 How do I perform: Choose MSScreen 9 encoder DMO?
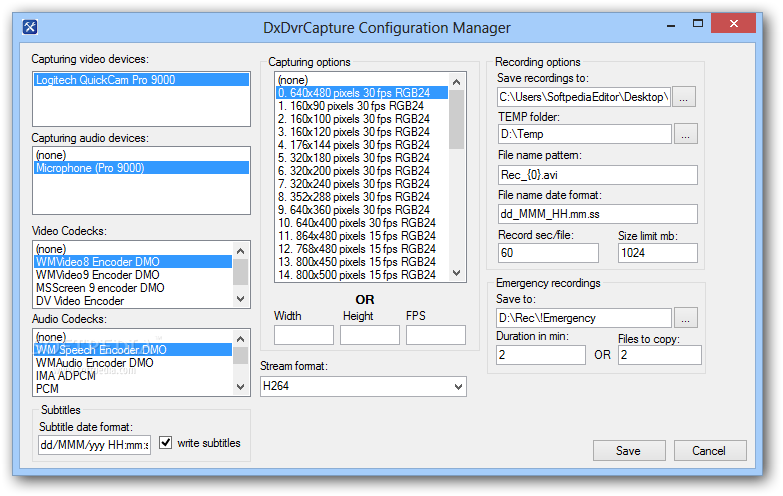pos(133,288)
